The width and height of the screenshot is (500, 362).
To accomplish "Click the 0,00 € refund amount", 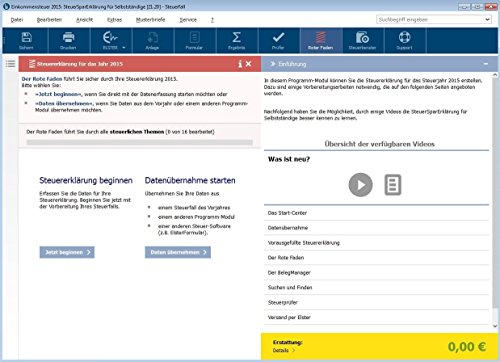I will click(x=467, y=347).
